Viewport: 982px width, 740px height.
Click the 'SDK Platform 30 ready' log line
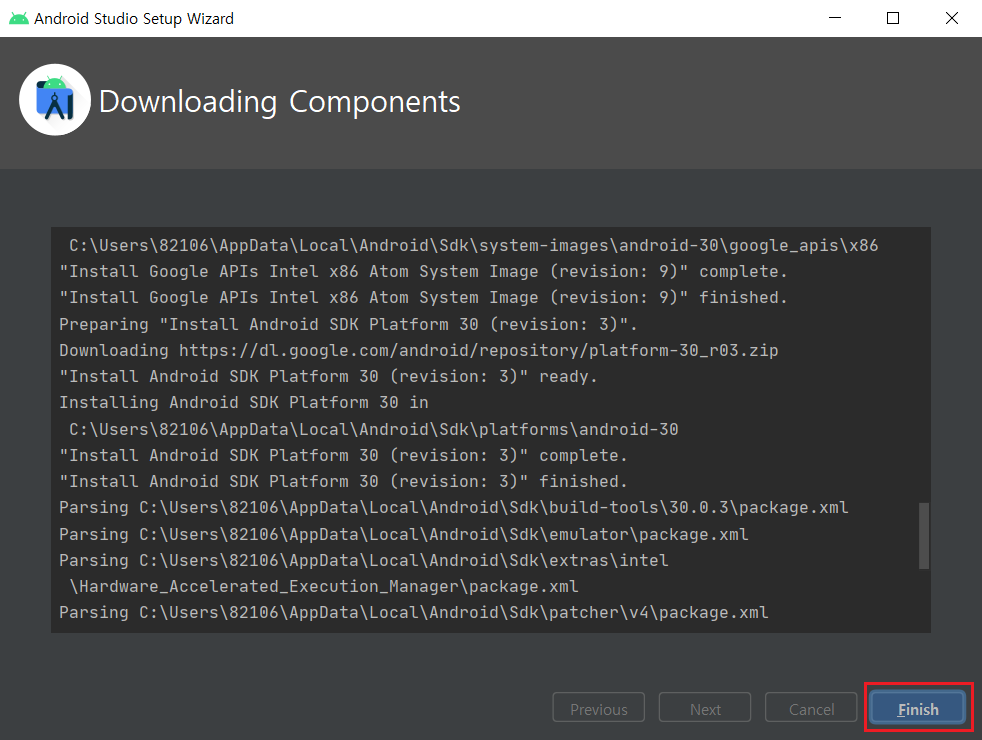point(328,376)
